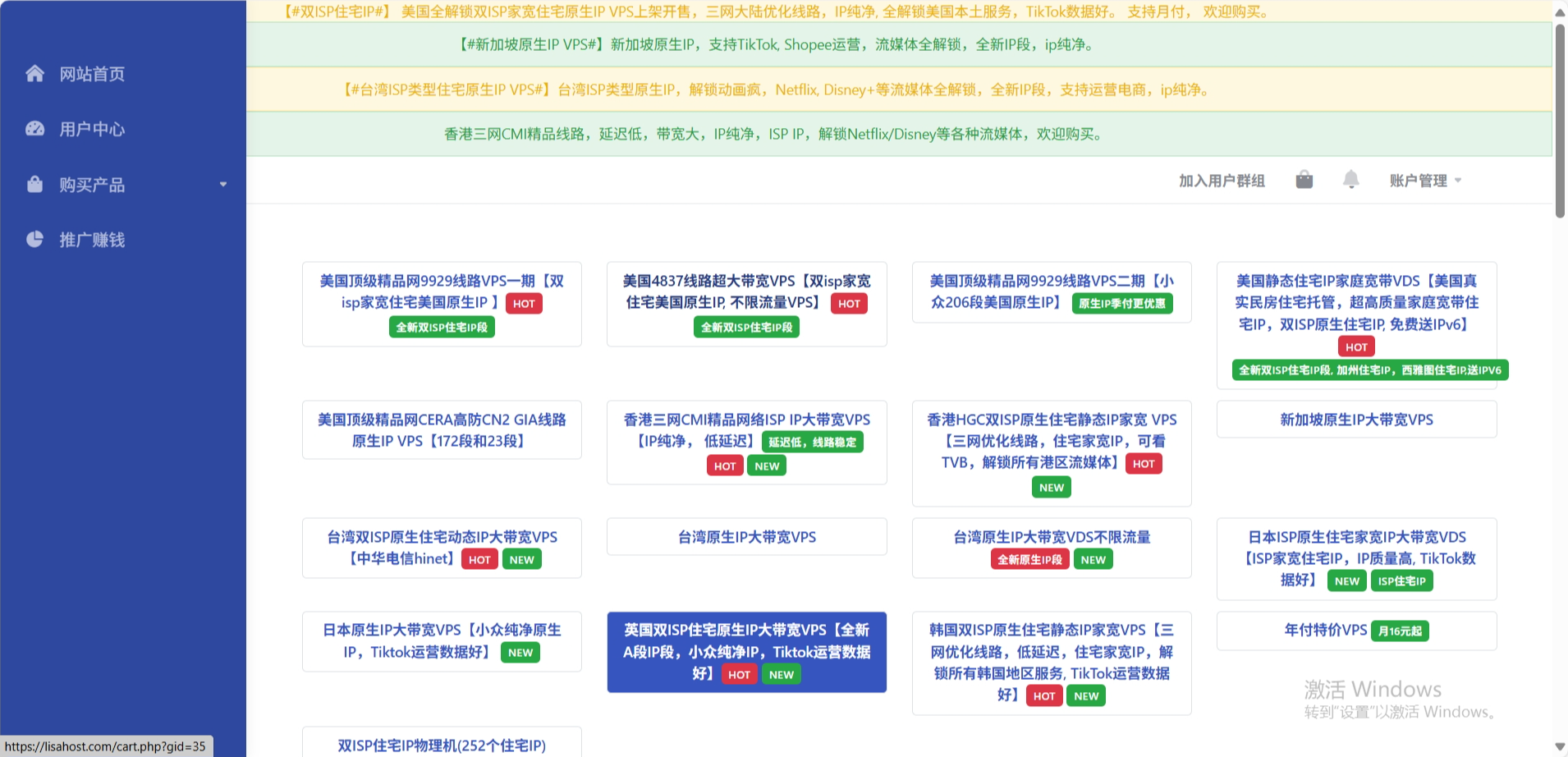
Task: Click the pie chart icon beside 推广赚钱
Action: [x=34, y=240]
